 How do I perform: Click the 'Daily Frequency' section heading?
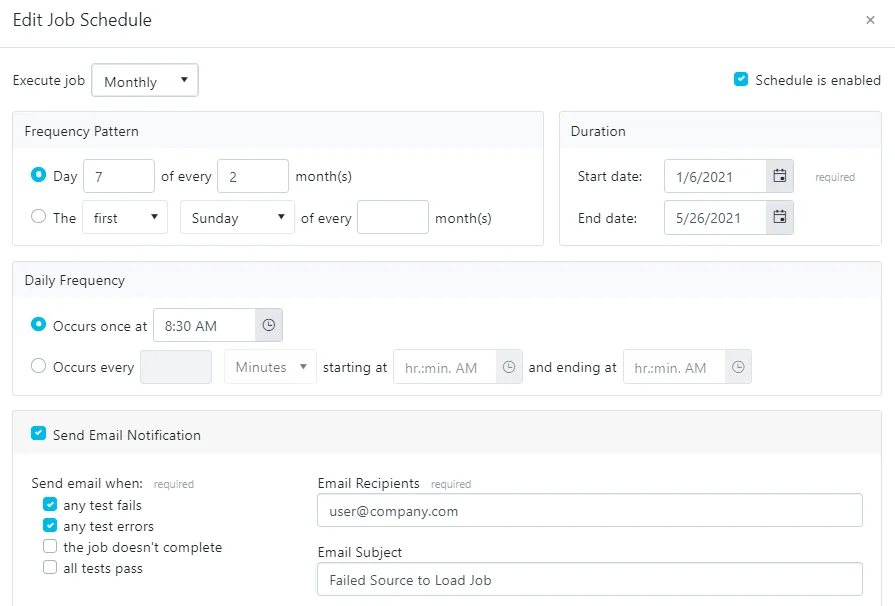click(75, 280)
